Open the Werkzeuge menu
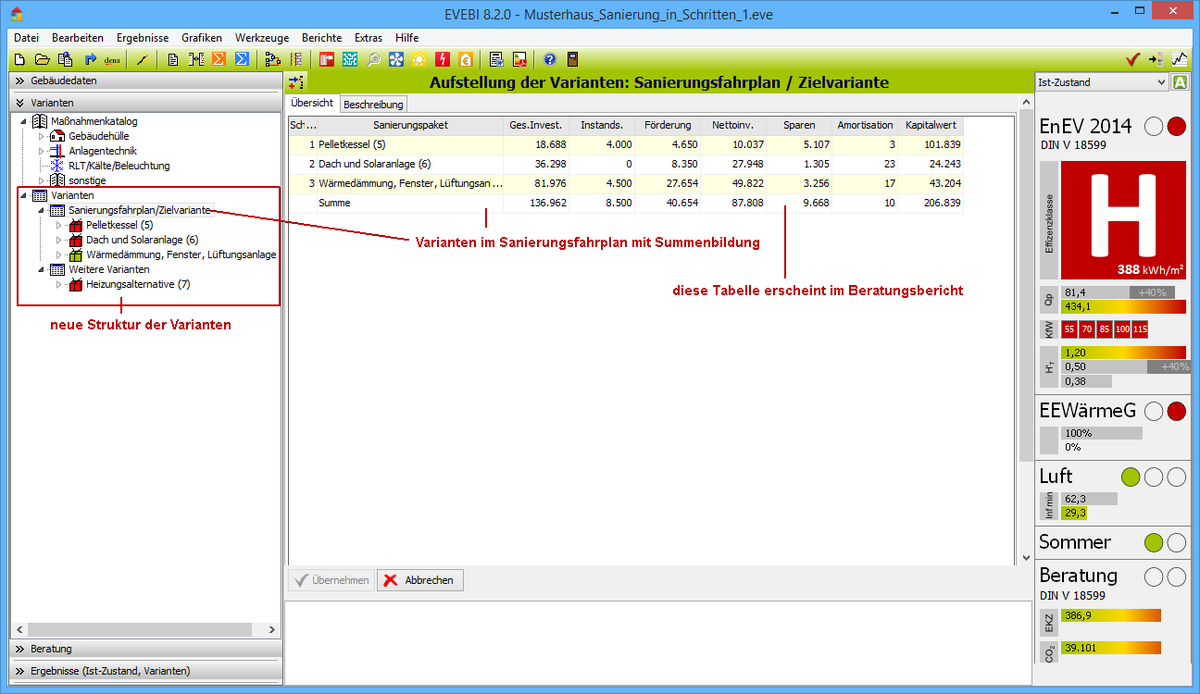Viewport: 1200px width, 694px height. (262, 37)
